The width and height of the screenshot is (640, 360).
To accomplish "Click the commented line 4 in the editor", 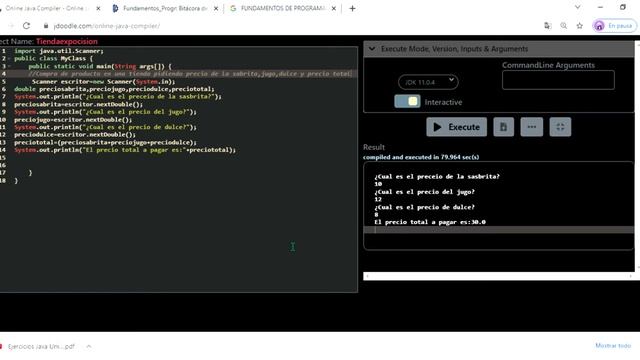I will point(190,74).
